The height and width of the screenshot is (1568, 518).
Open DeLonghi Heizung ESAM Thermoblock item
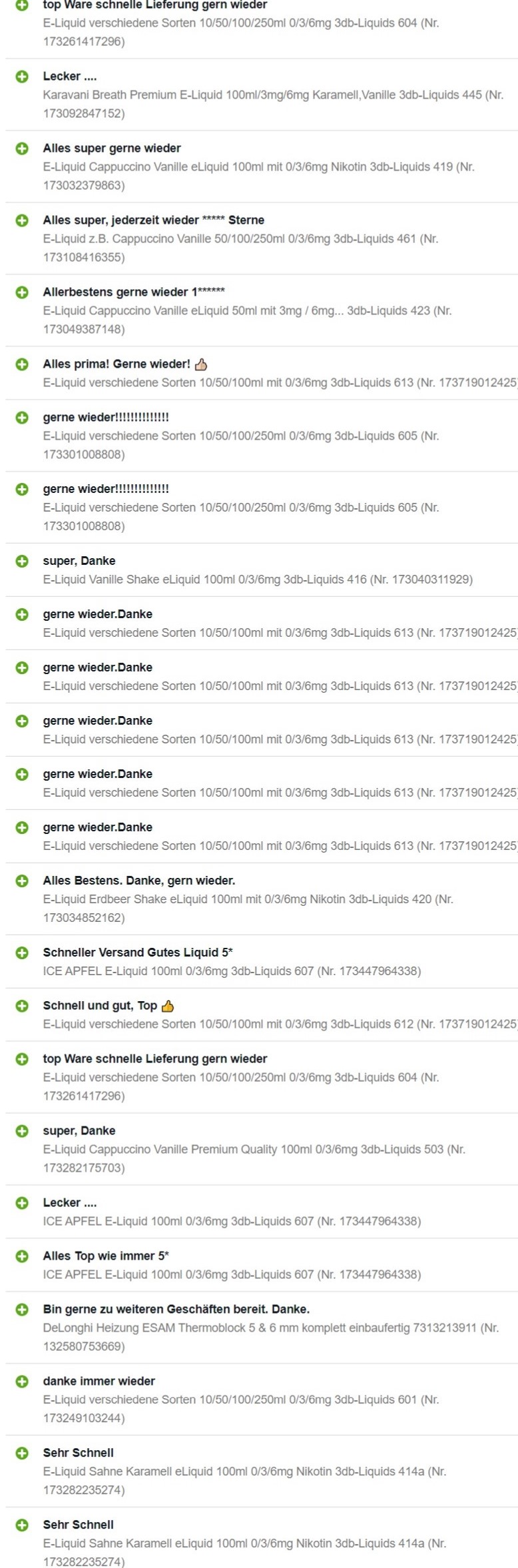(x=271, y=1337)
